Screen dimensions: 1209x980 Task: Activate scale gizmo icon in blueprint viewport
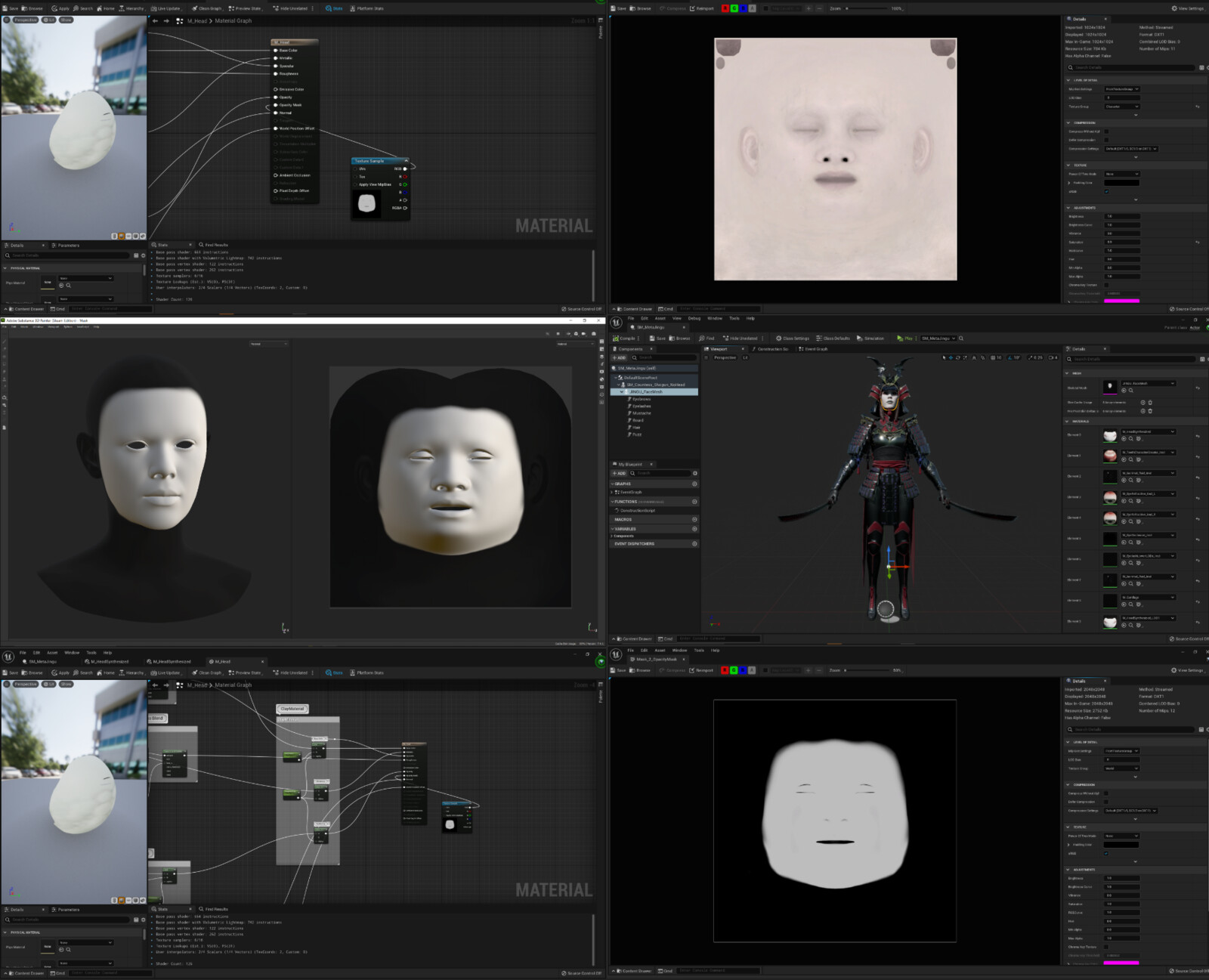tap(965, 357)
